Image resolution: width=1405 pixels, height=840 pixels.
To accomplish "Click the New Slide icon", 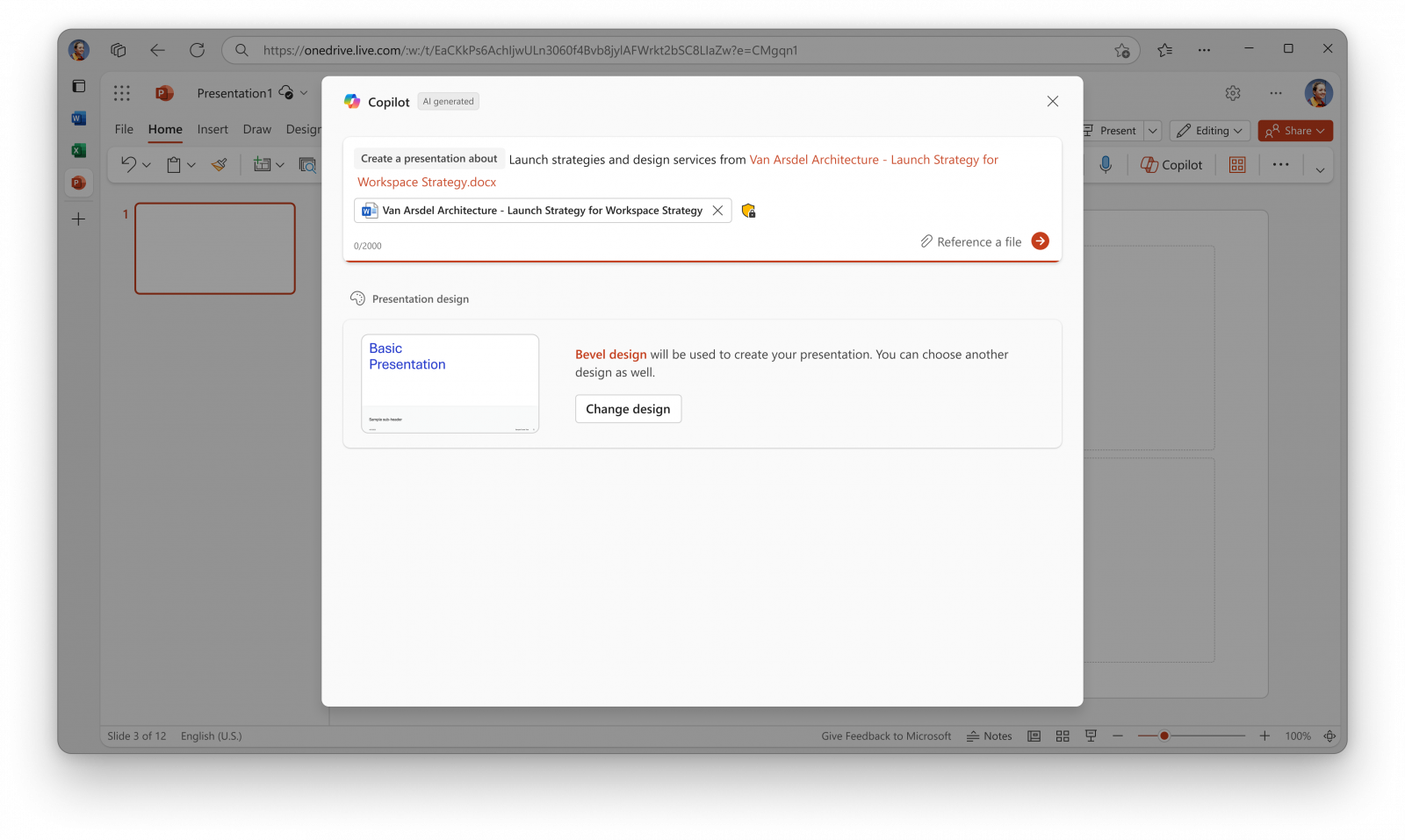I will coord(262,164).
